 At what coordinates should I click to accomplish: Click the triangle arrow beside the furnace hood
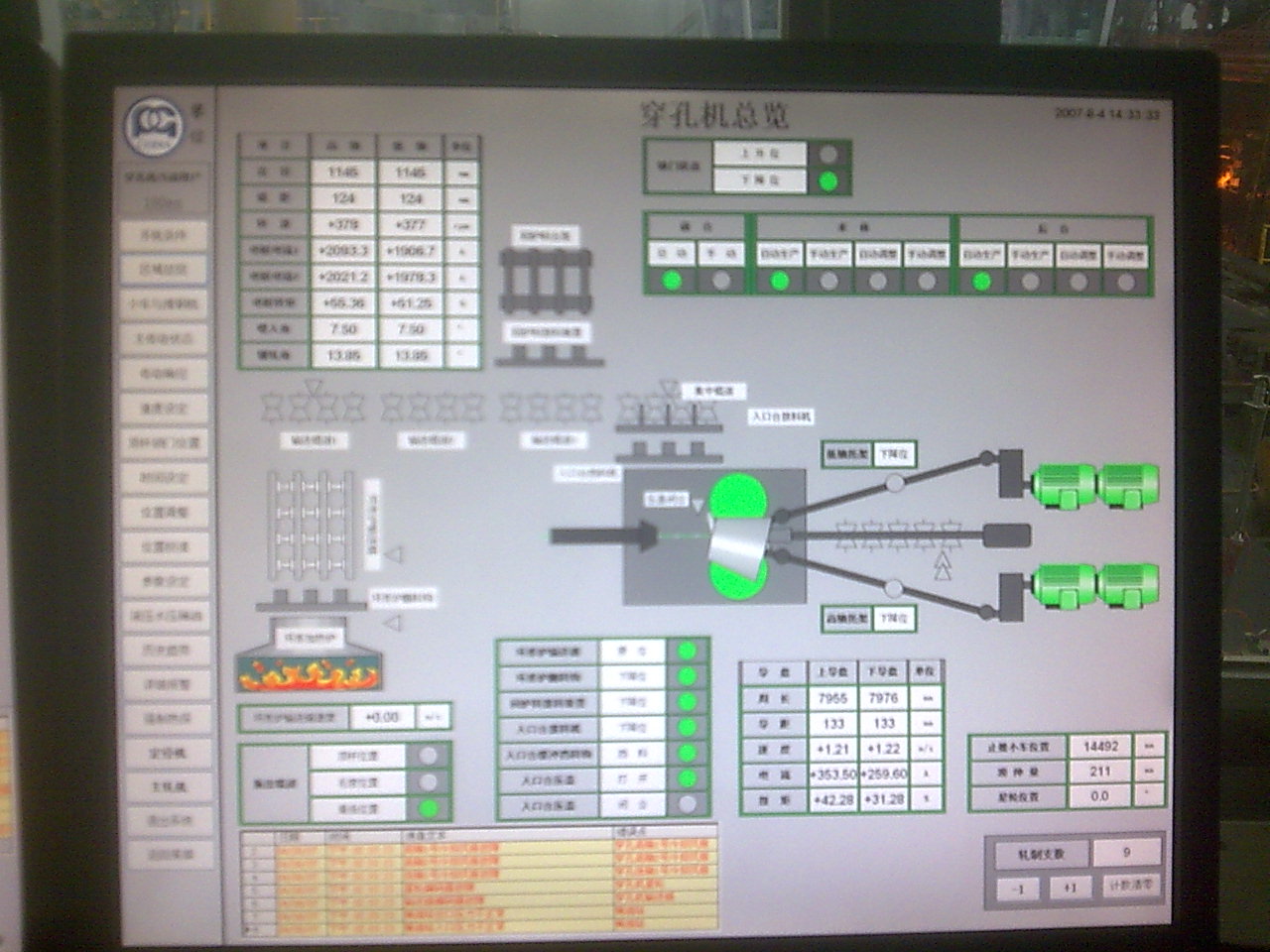[x=393, y=623]
